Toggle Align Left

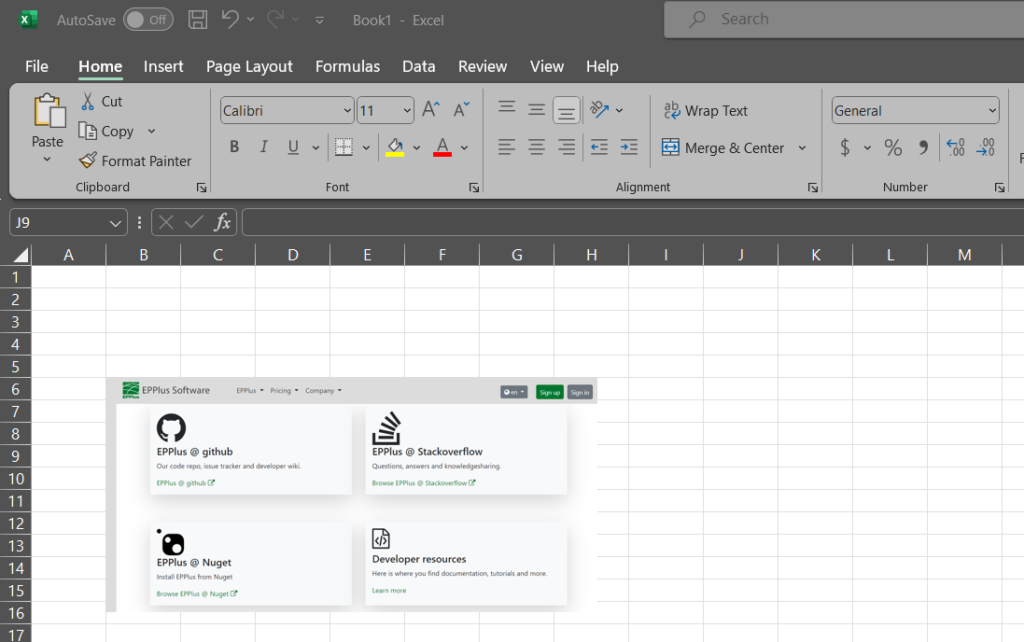506,147
